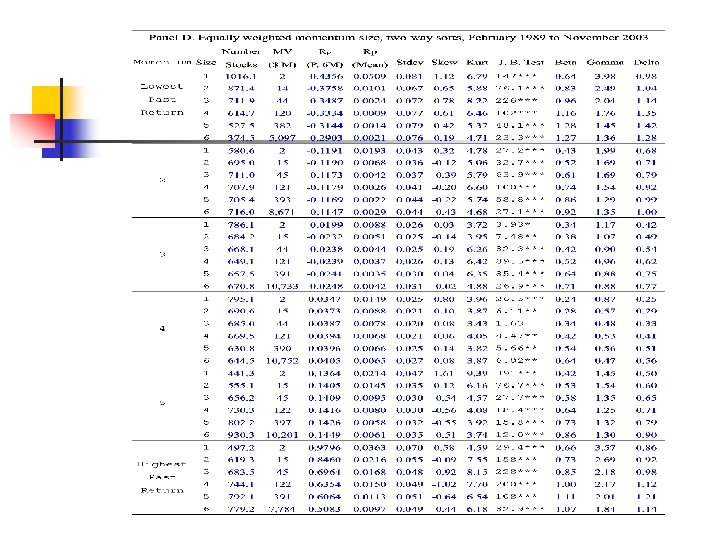Viewport: 720px width, 540px height.
Task: Select the 0.076 Stdev value
Action: (x=410, y=138)
